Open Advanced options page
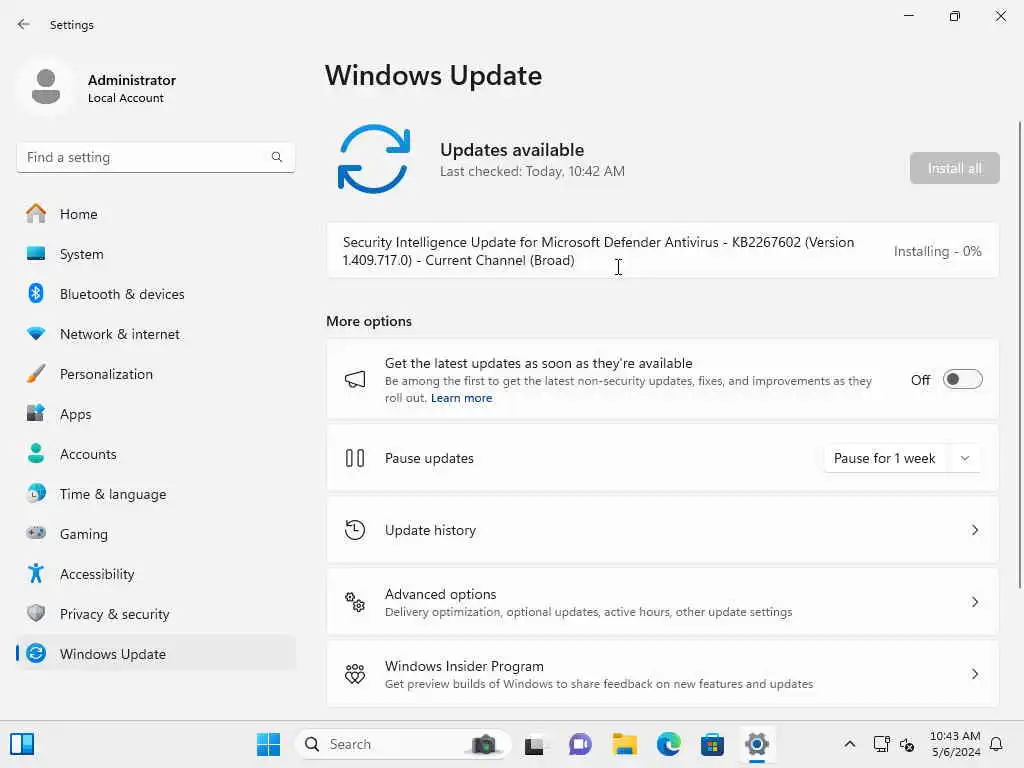The image size is (1024, 768). click(662, 601)
